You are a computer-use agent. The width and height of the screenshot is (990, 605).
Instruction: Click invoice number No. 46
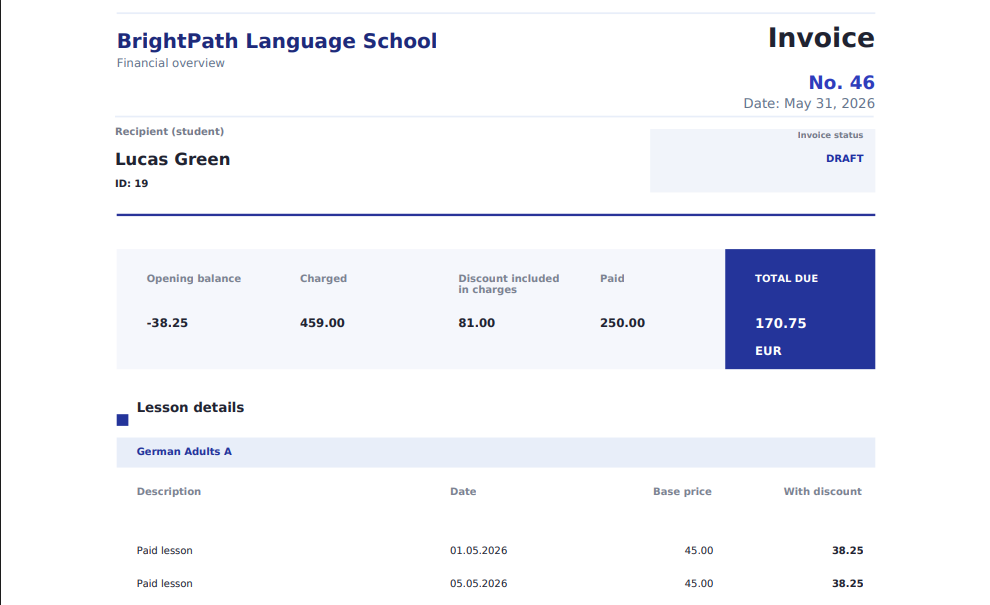click(x=842, y=83)
